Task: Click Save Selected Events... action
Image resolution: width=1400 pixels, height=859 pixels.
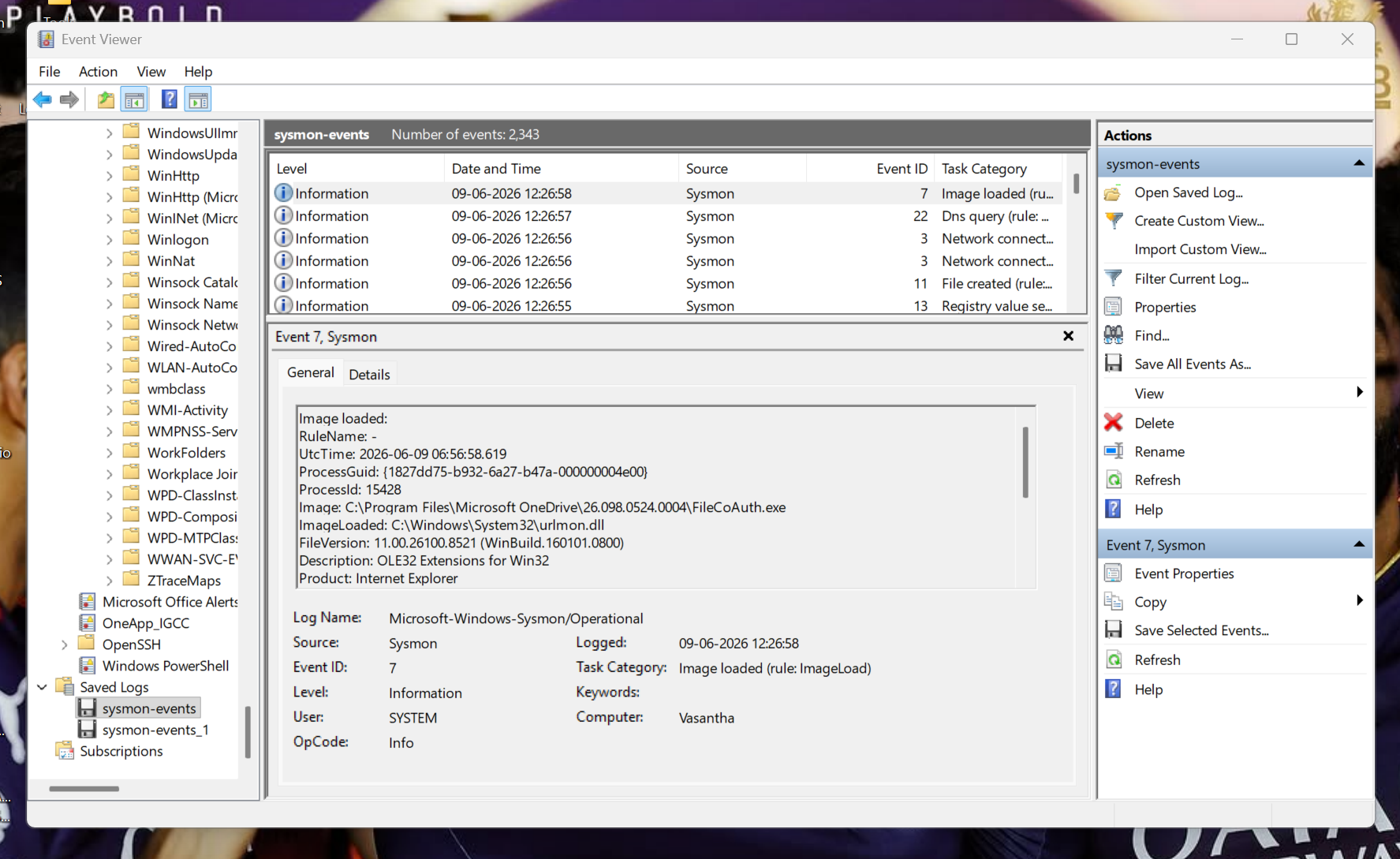Action: coord(1201,630)
